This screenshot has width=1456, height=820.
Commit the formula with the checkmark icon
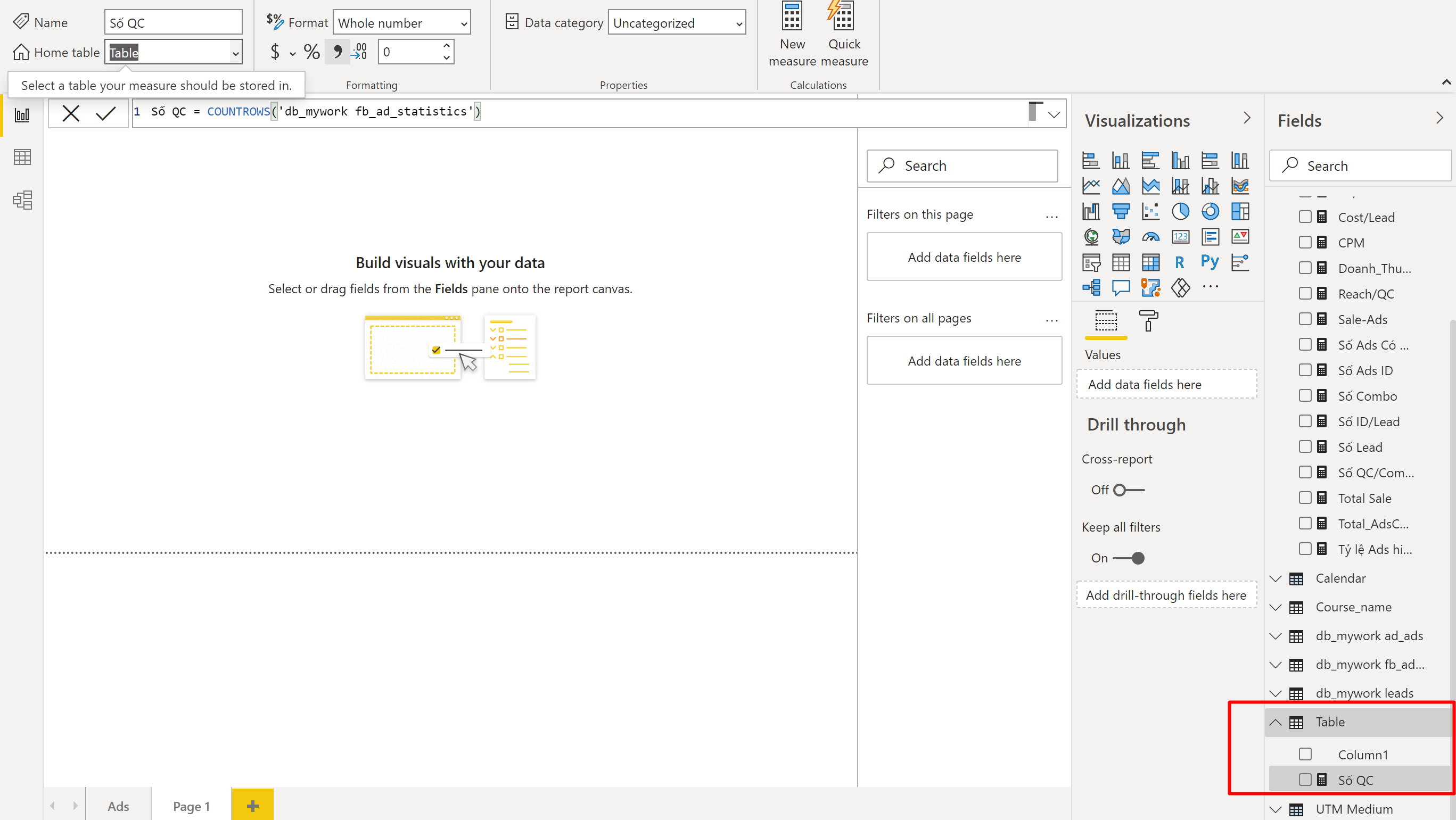click(106, 113)
